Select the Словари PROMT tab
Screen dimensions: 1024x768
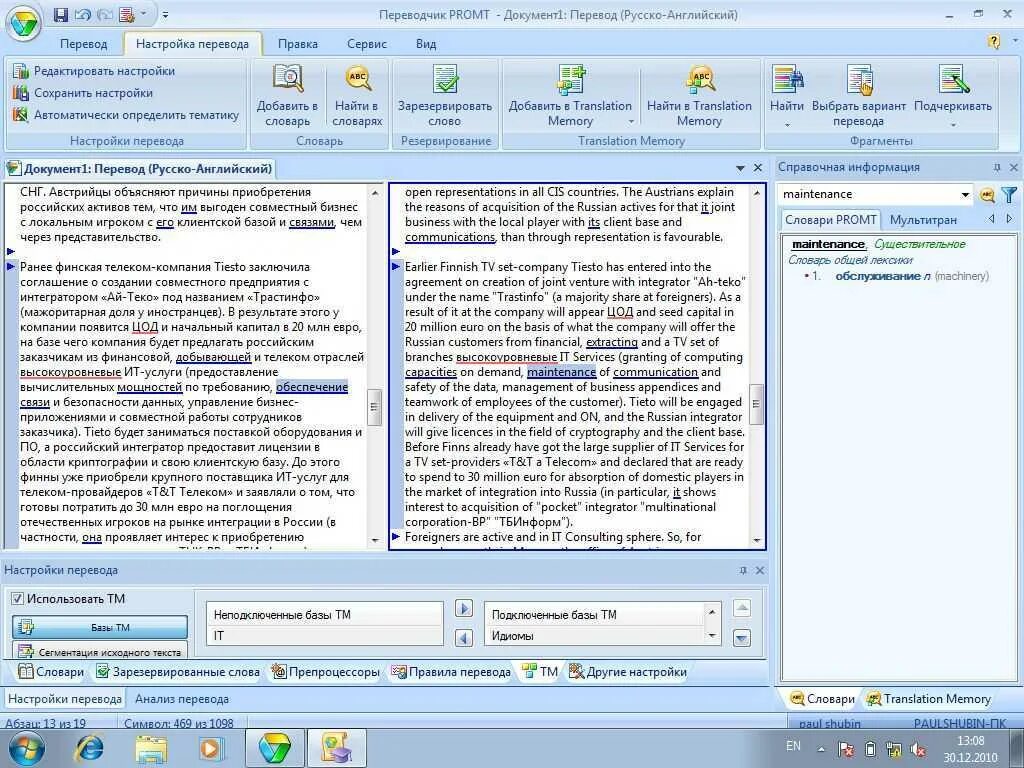[x=831, y=220]
